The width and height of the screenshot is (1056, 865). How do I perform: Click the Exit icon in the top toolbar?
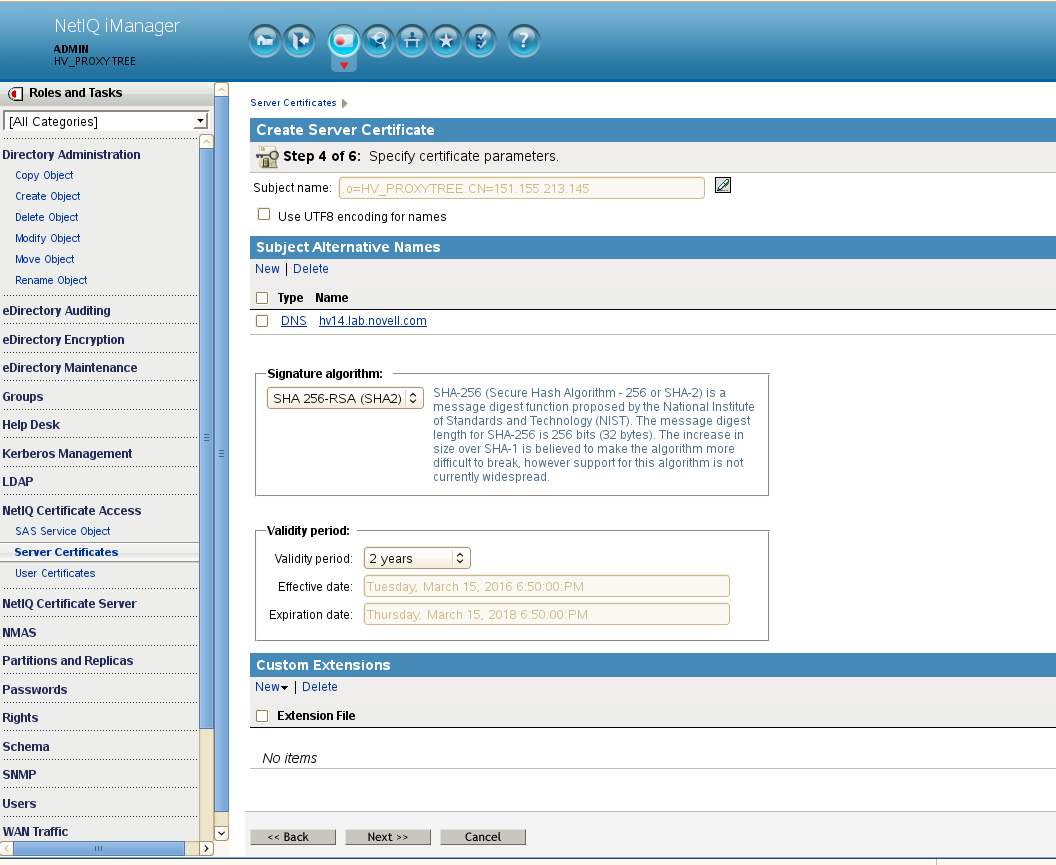299,41
